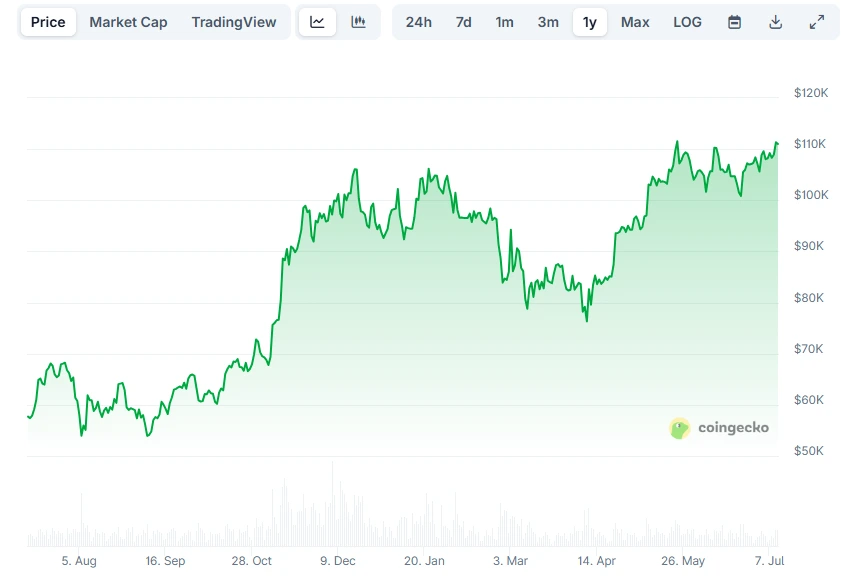The image size is (845, 583).
Task: Select the 3m range
Action: click(547, 21)
